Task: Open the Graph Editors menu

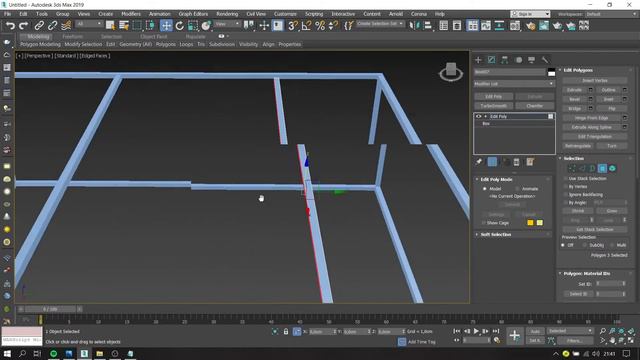Action: [193, 14]
